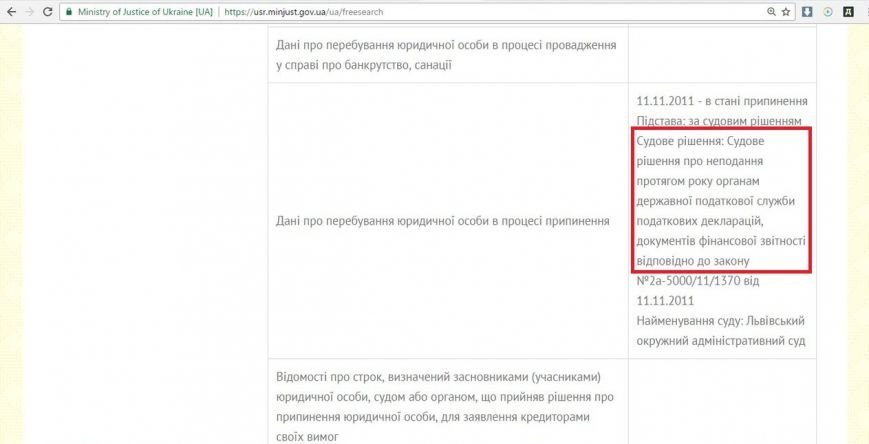The height and width of the screenshot is (444, 869).
Task: Go back to the previous page
Action: coord(12,12)
